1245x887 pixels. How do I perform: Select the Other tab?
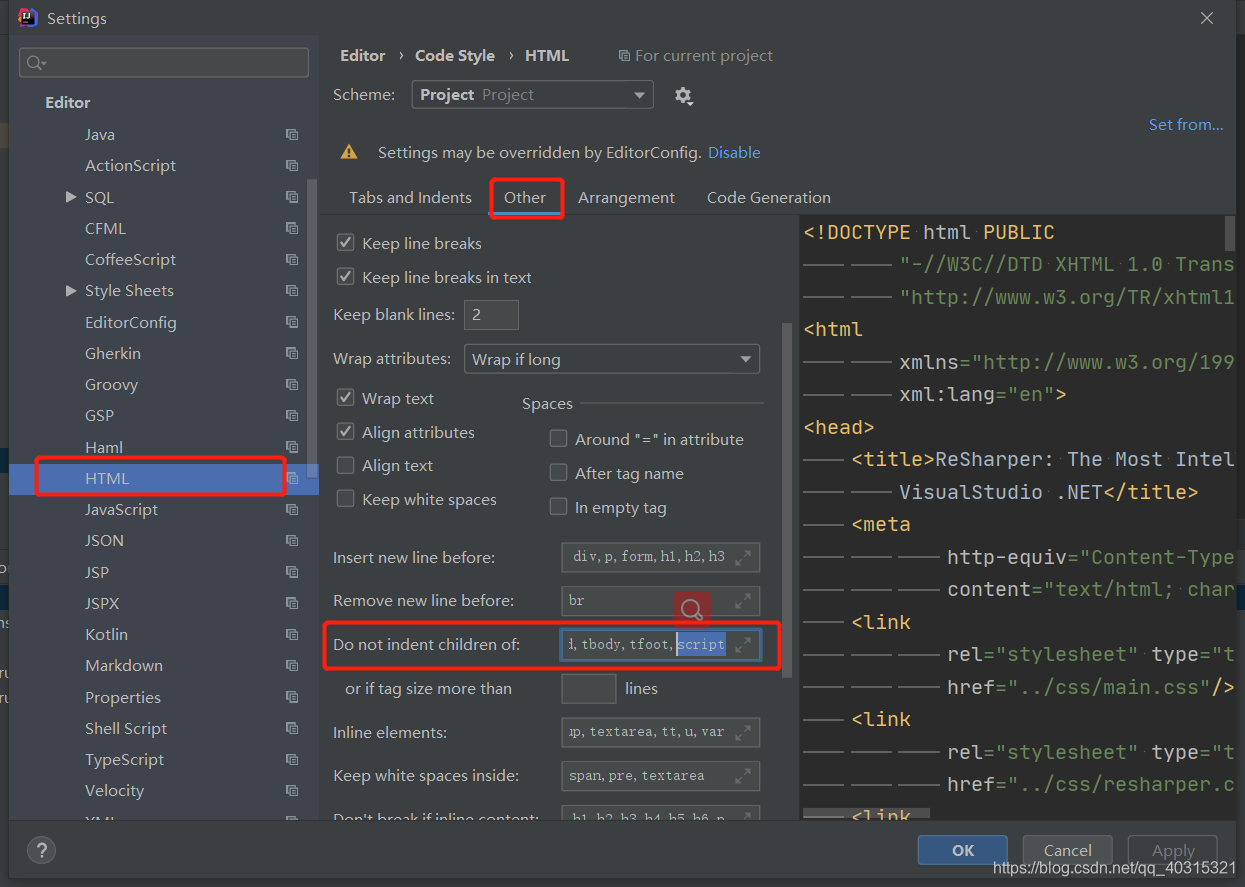[525, 197]
